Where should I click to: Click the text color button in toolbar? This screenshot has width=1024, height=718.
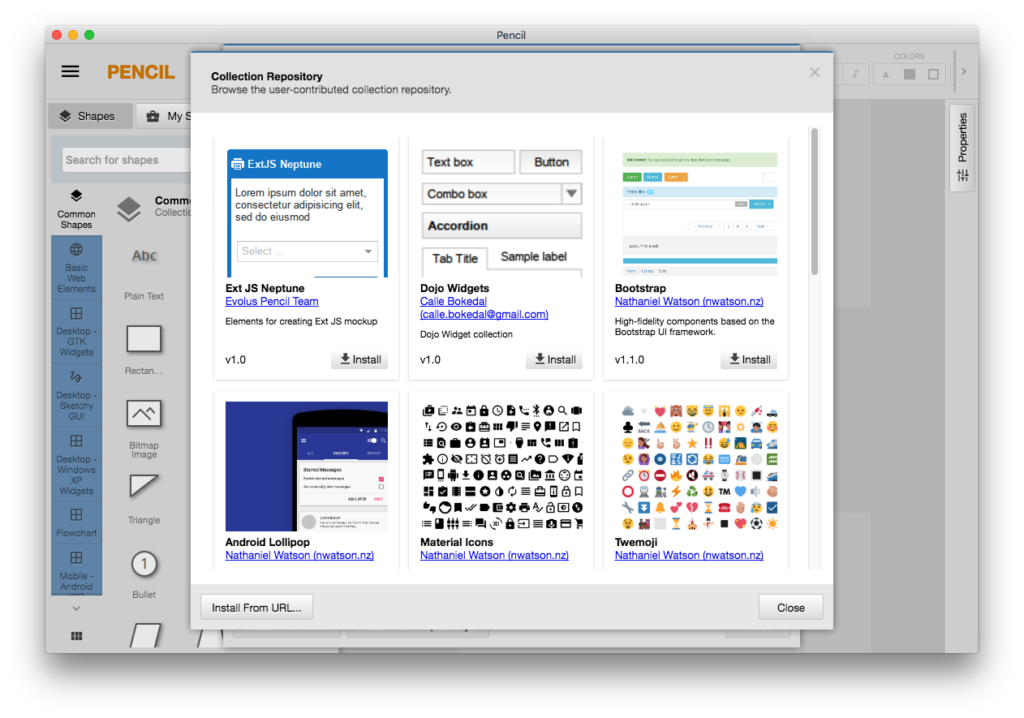tap(886, 74)
